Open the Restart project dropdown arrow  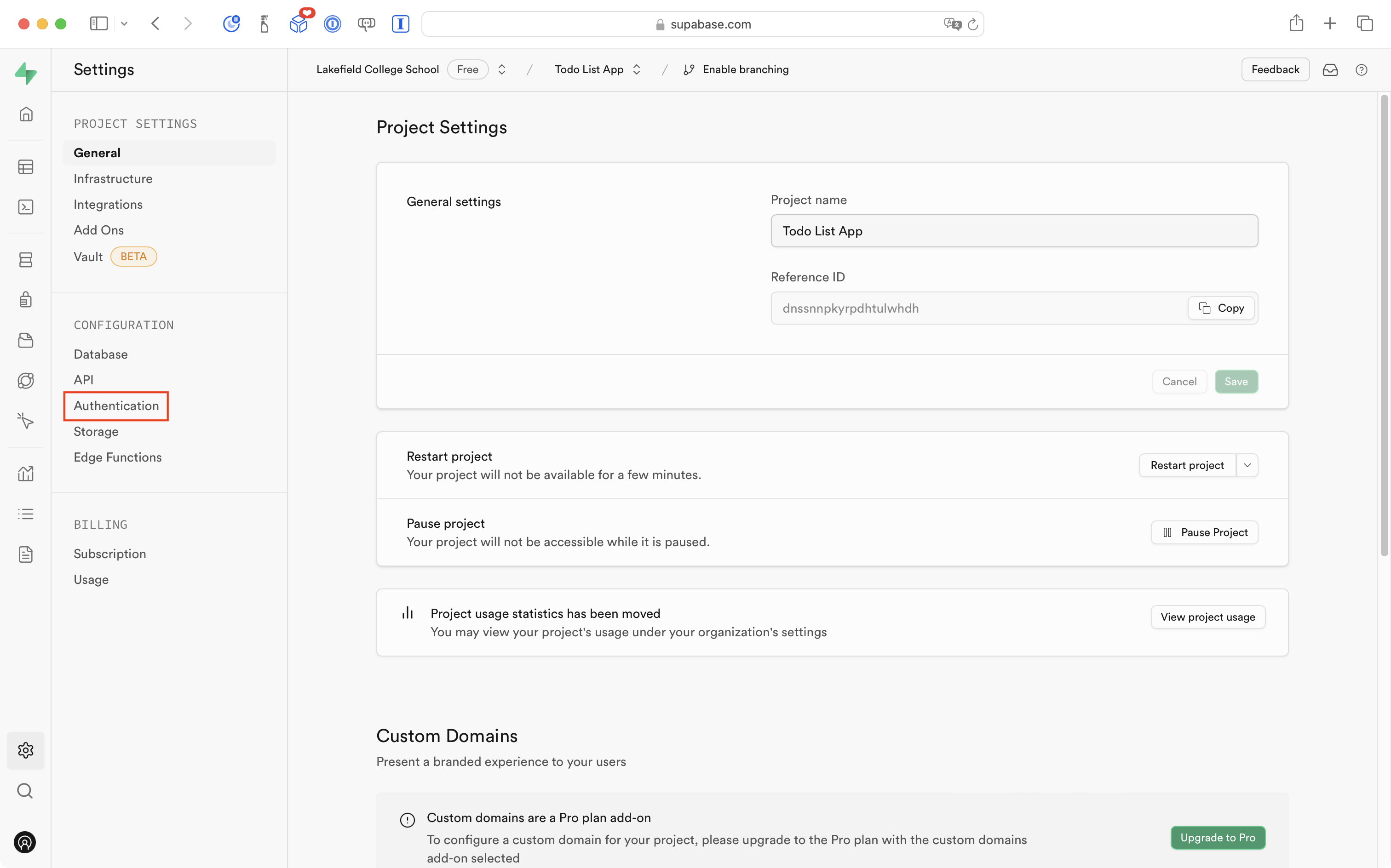pos(1247,465)
